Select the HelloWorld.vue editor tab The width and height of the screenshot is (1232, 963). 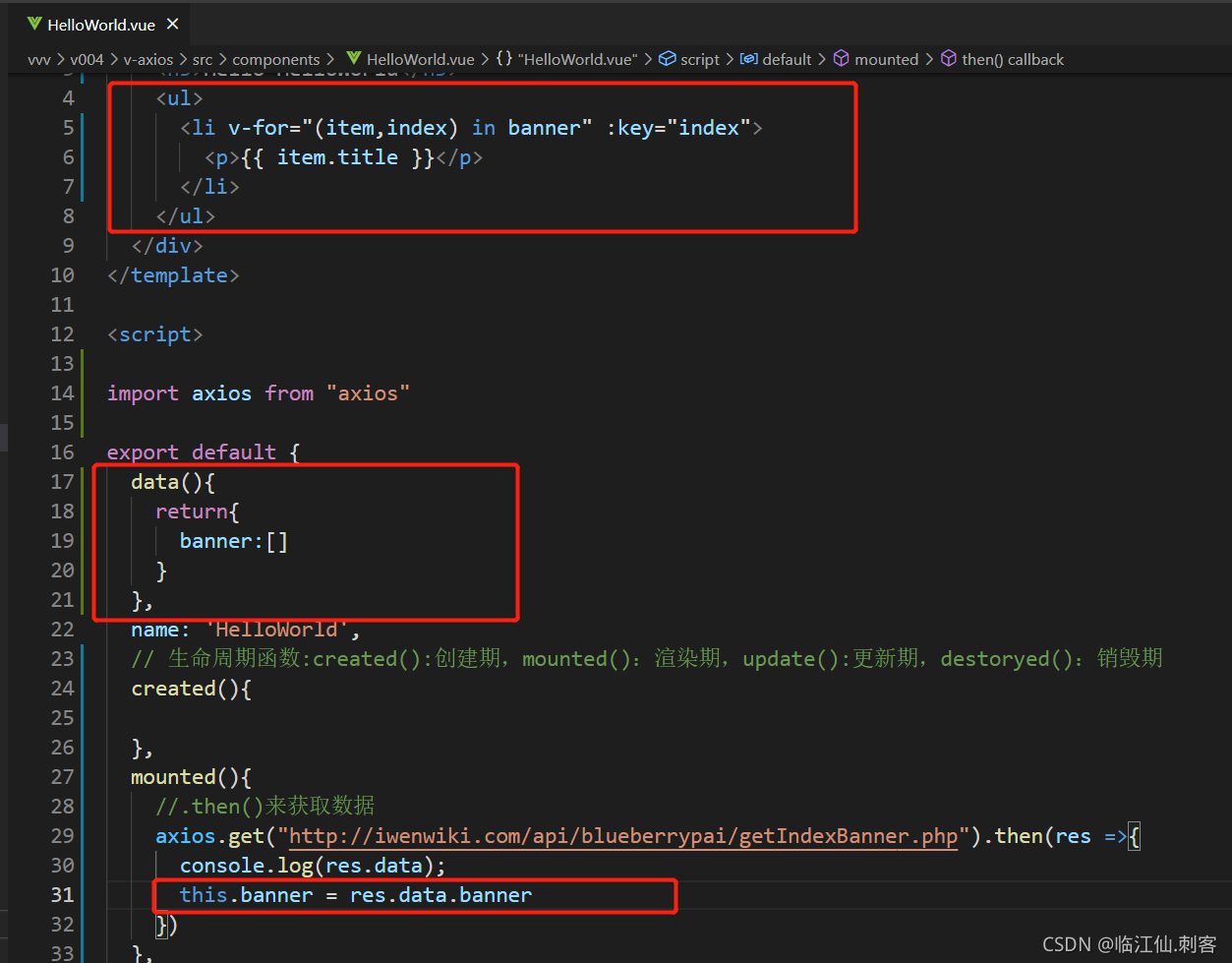click(x=101, y=24)
